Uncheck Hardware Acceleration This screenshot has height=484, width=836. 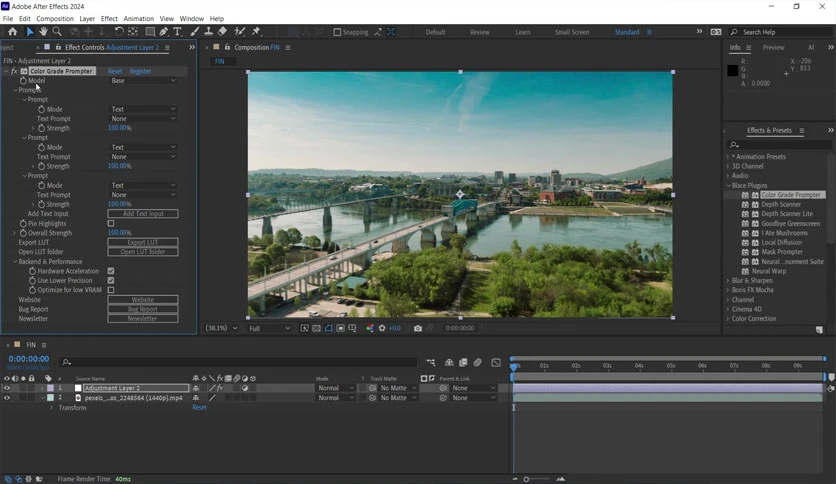coord(111,271)
